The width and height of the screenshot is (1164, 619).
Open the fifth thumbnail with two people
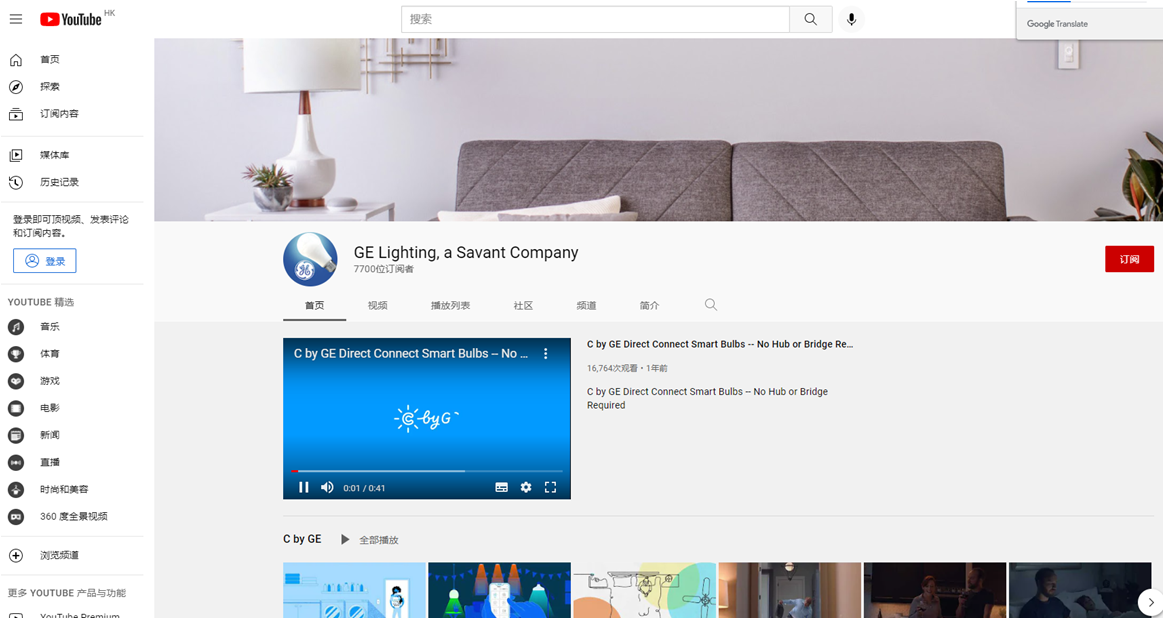[935, 590]
